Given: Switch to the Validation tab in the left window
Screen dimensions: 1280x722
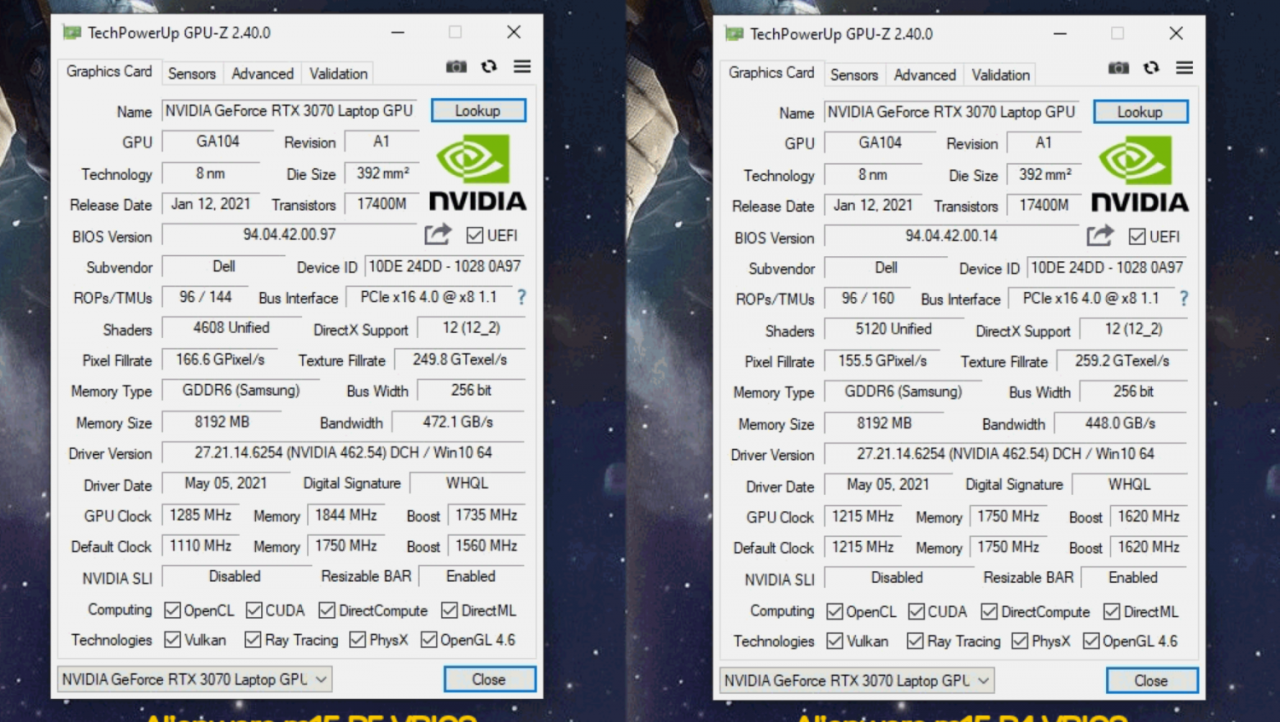Looking at the screenshot, I should tap(338, 74).
